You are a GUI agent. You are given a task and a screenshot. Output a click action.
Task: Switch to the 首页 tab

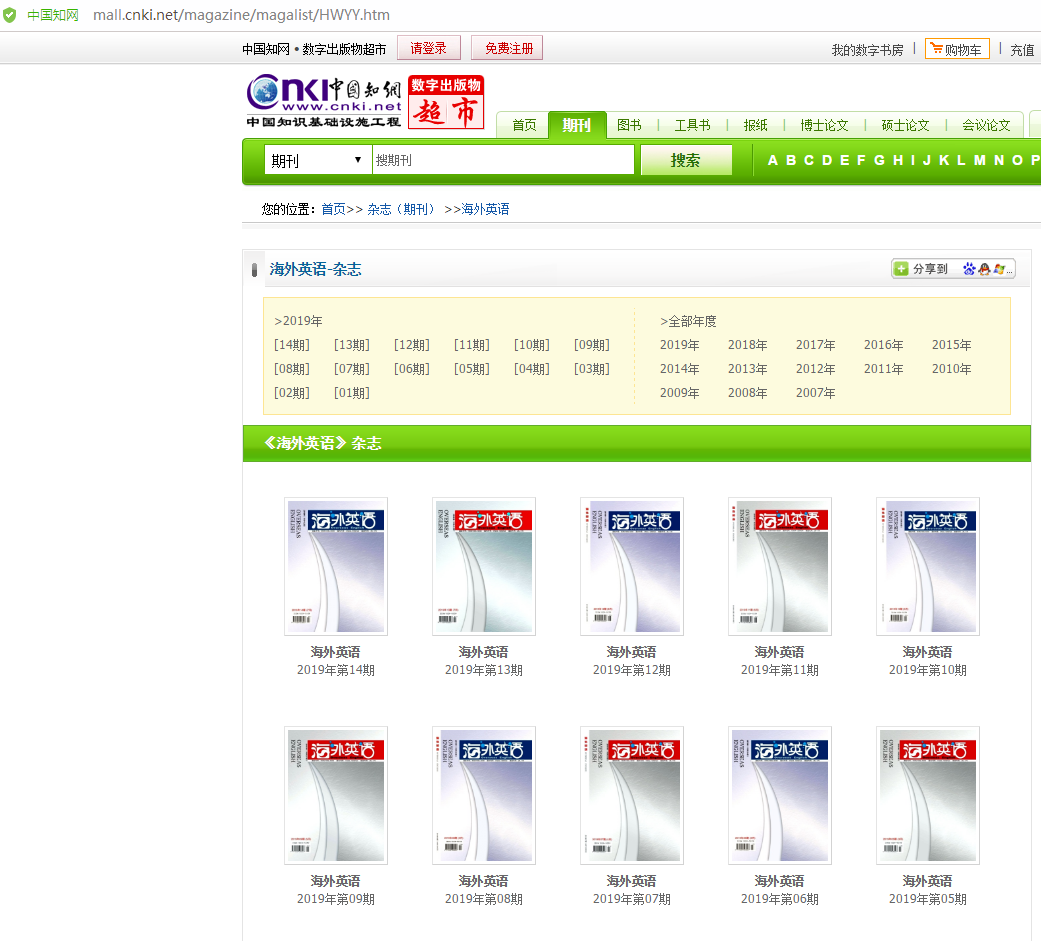524,125
